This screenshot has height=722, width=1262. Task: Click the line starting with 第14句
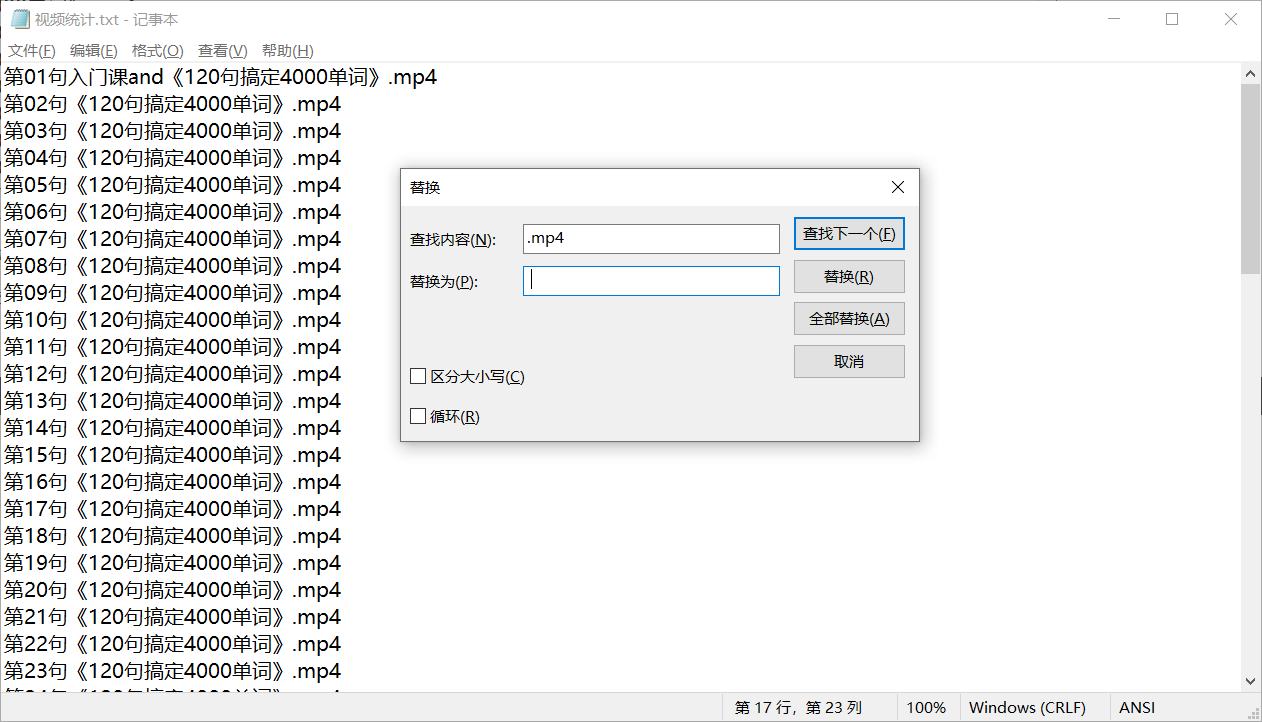[172, 428]
